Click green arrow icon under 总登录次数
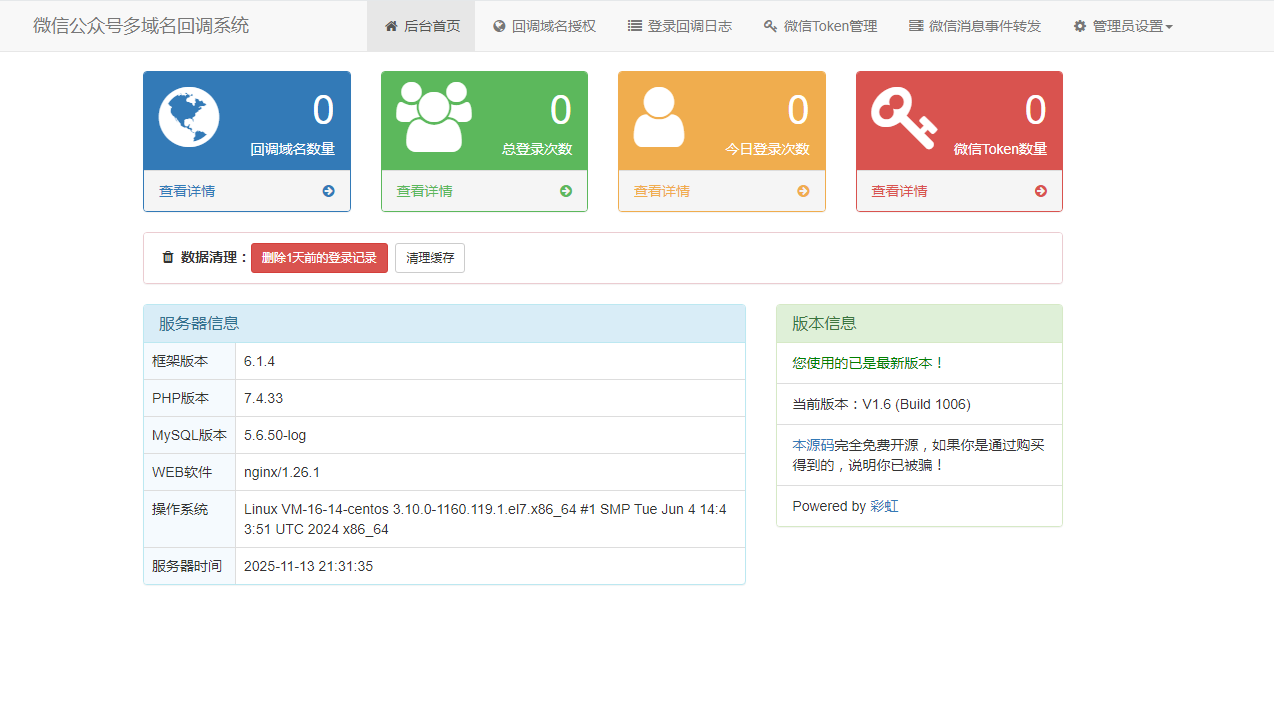The image size is (1274, 711). [x=566, y=191]
